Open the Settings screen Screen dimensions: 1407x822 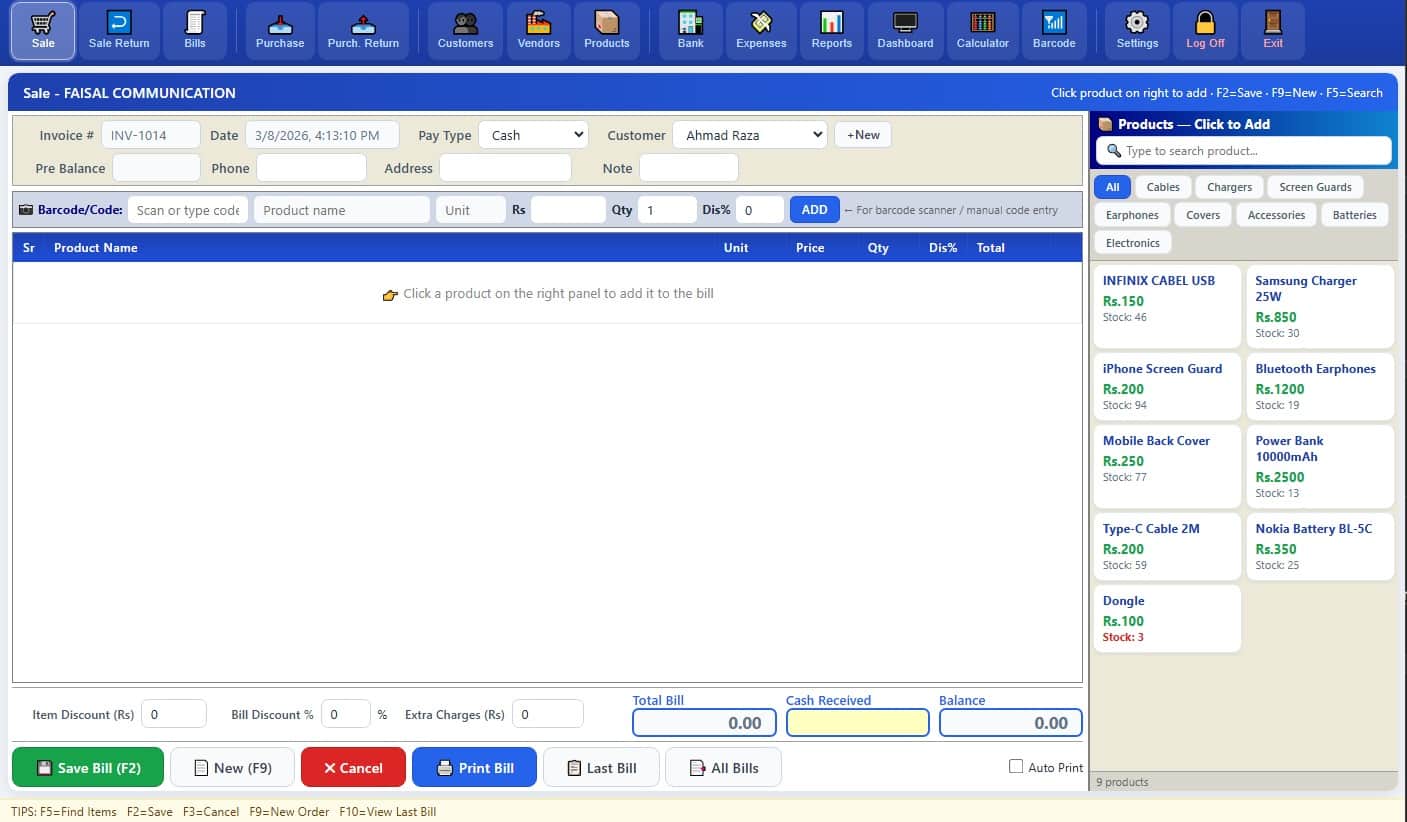(x=1136, y=30)
